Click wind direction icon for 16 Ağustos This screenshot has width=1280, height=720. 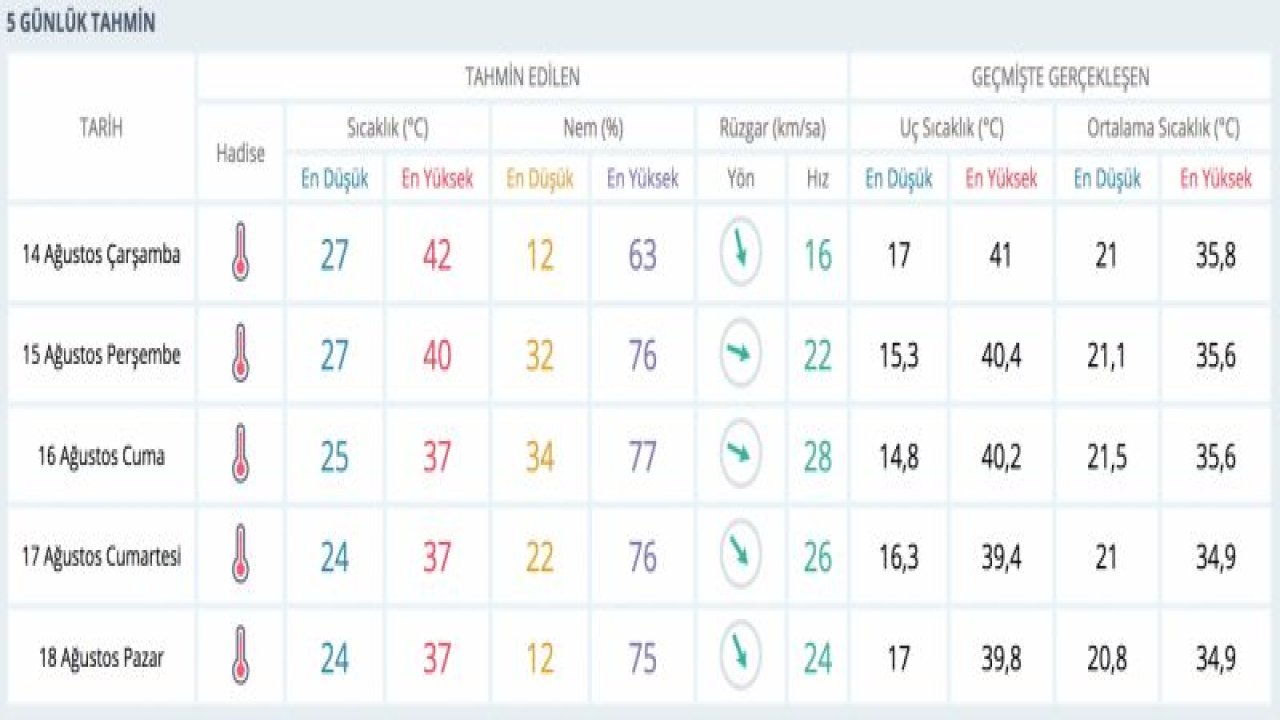[740, 454]
